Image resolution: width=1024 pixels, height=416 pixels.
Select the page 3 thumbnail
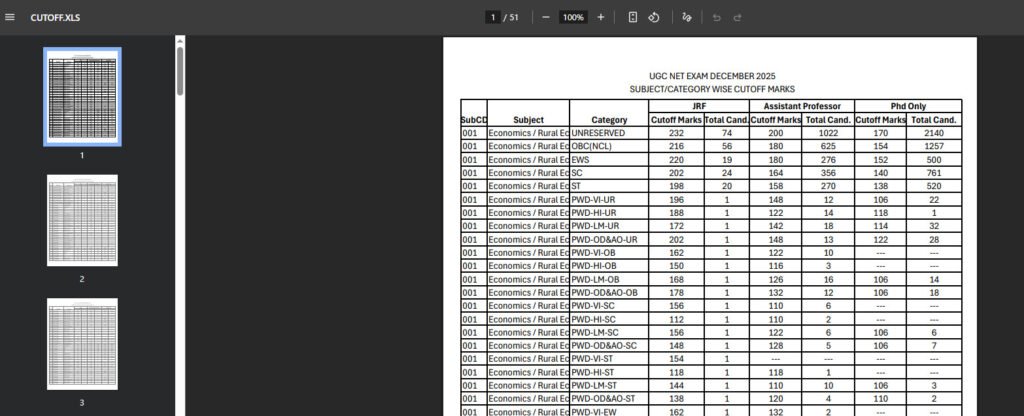[82, 343]
